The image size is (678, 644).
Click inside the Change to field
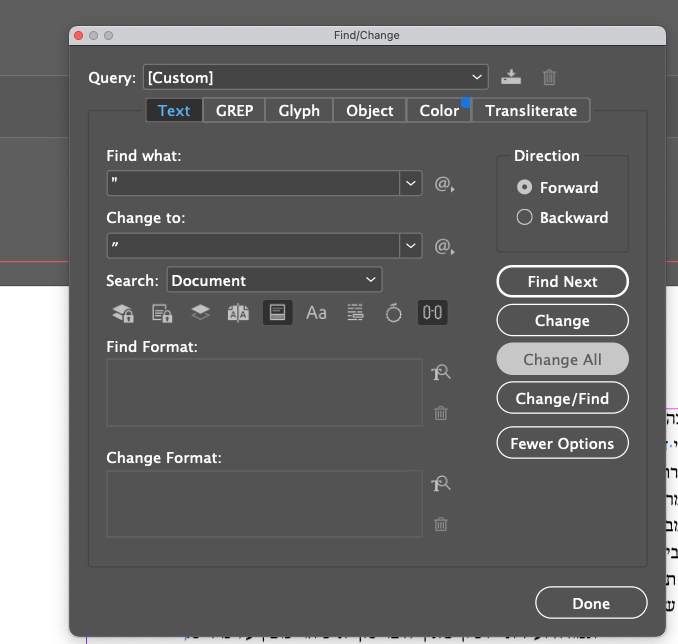253,246
